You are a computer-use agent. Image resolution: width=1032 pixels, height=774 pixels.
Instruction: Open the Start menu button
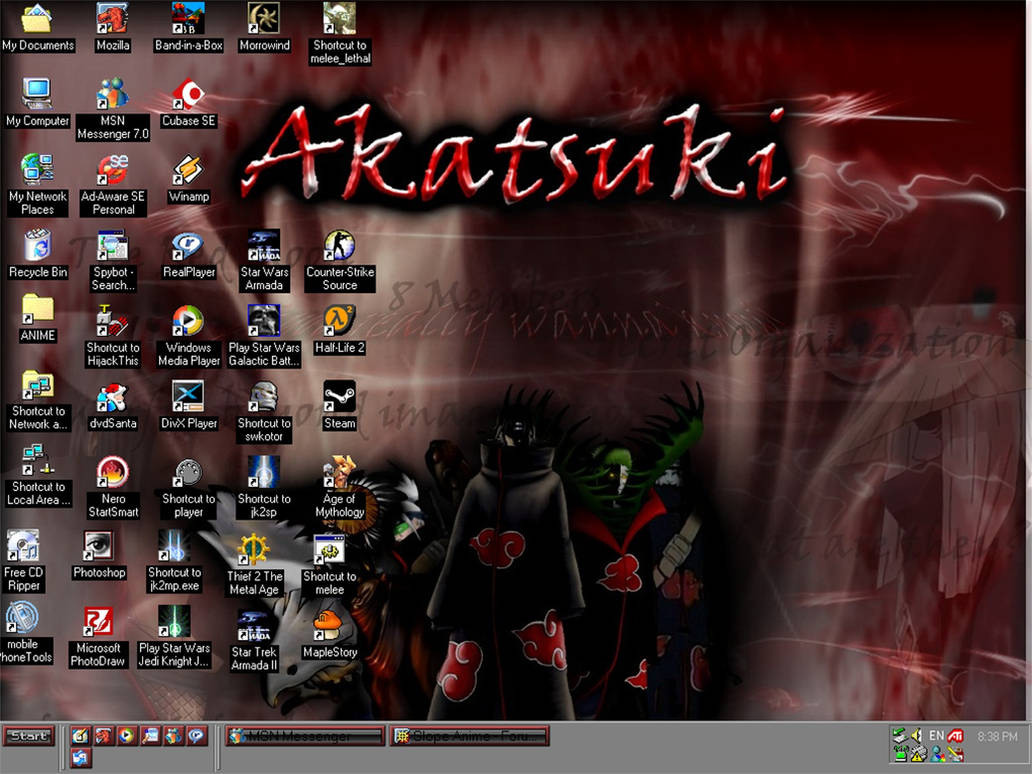28,736
